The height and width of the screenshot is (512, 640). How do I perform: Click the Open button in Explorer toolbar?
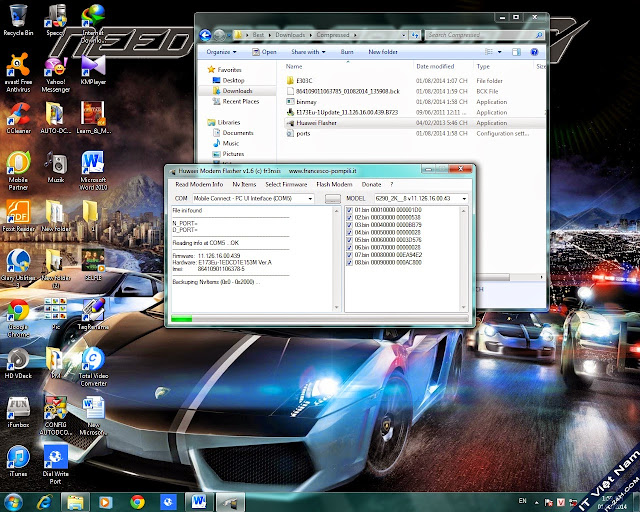point(264,52)
